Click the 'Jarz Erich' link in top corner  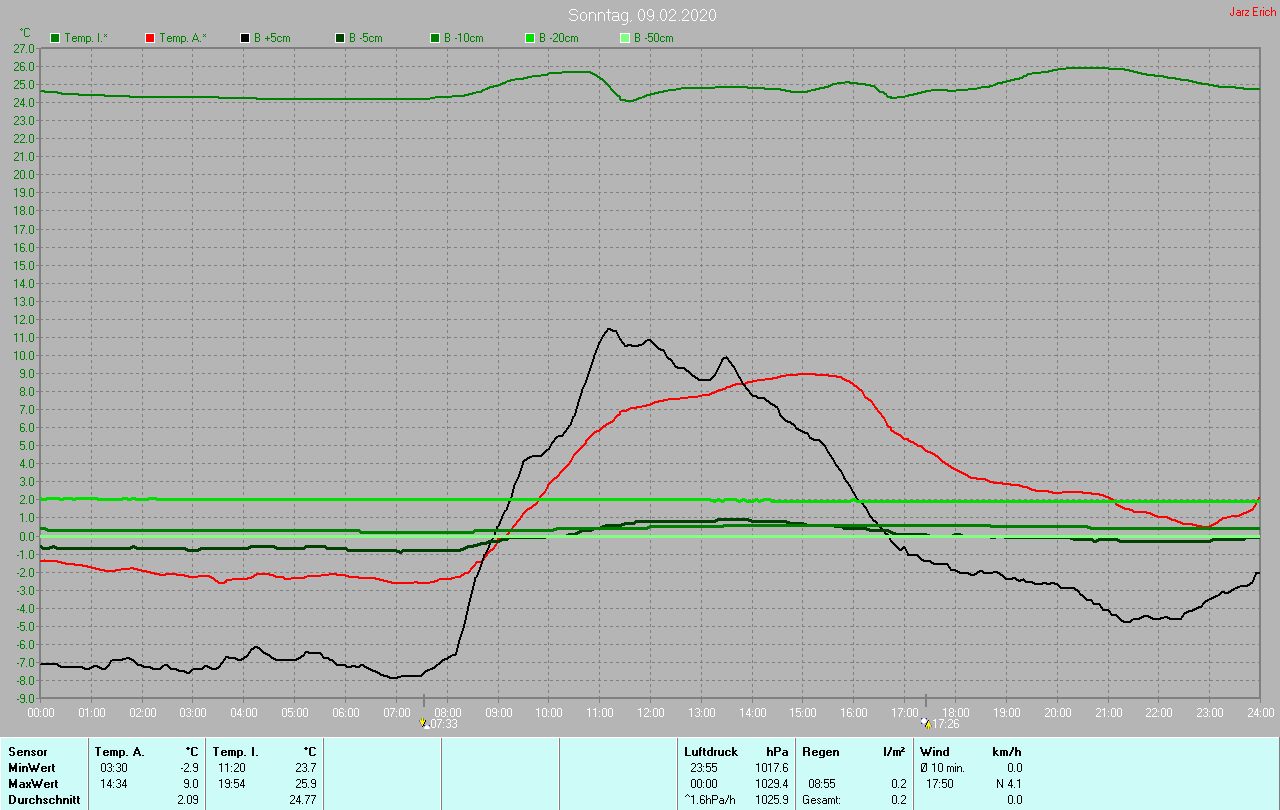point(1252,13)
